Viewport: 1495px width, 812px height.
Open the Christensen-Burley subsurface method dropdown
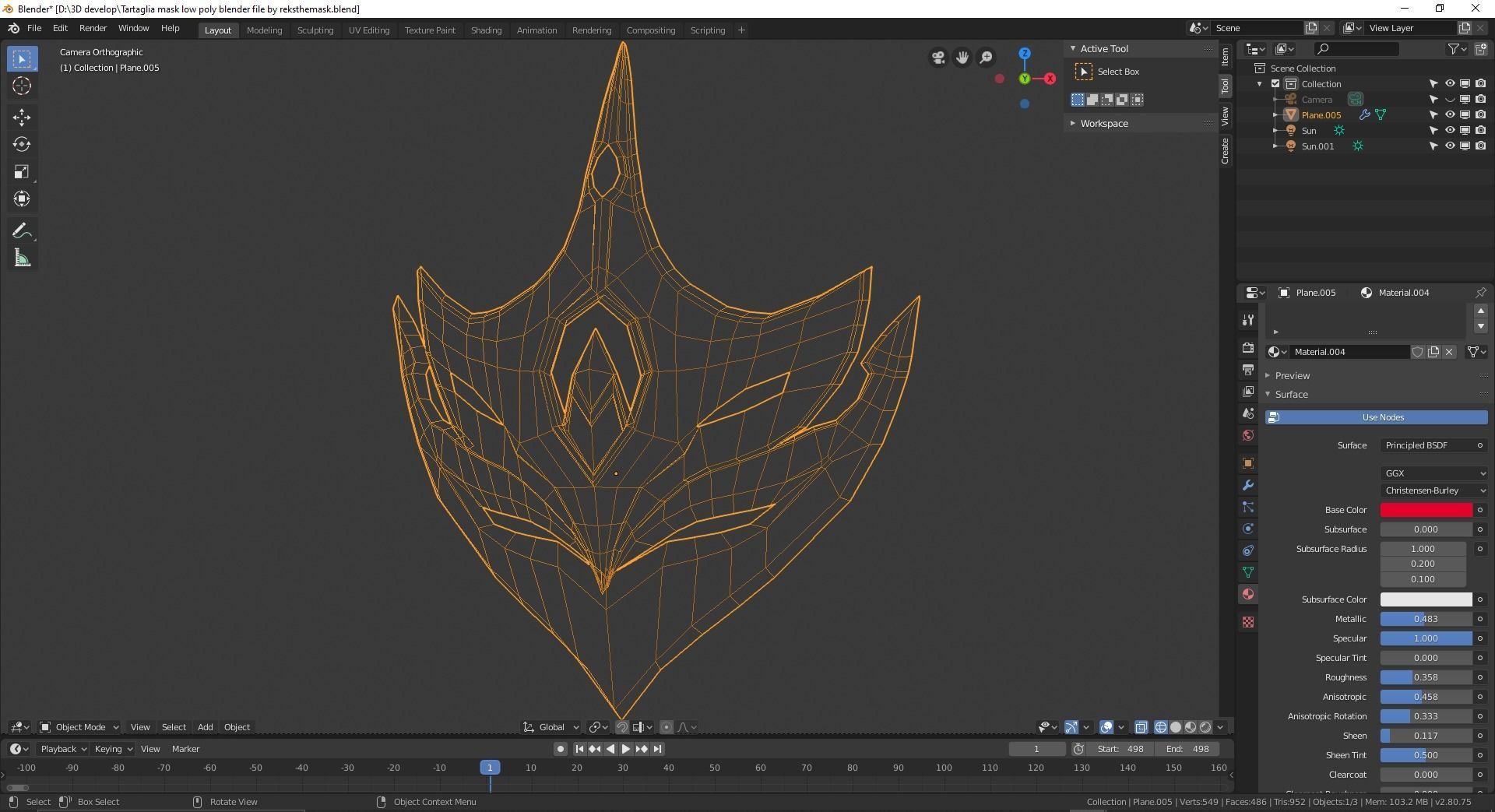[x=1434, y=490]
